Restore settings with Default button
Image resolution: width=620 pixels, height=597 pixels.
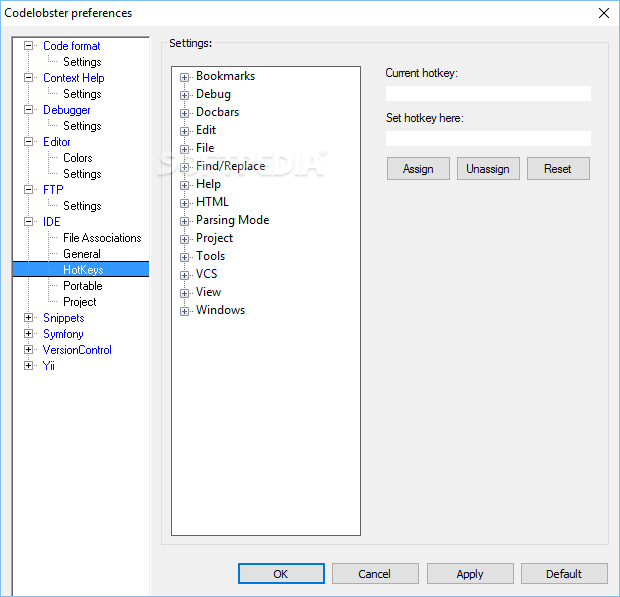point(564,574)
